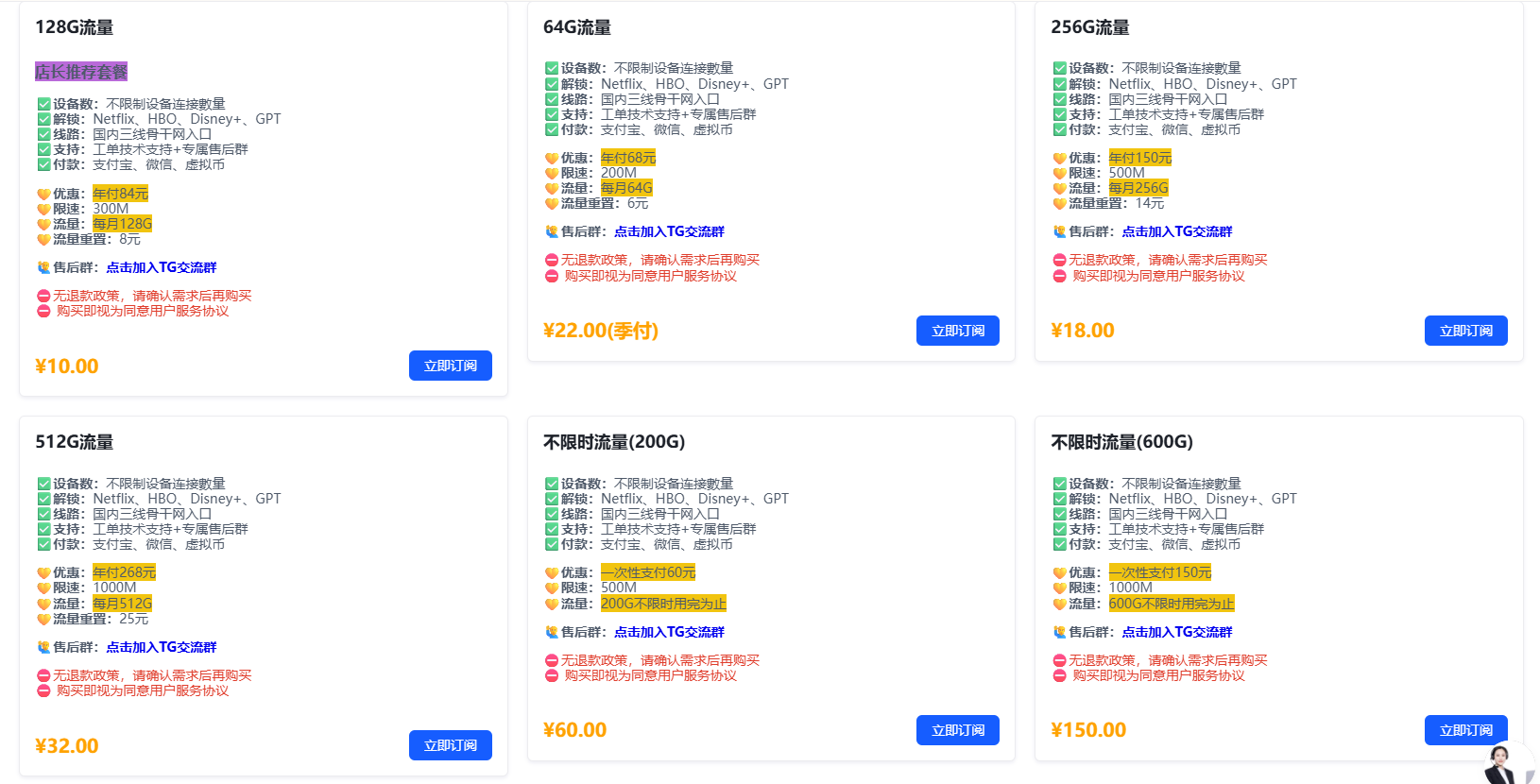Click green checkmark beside 解锁 in 不限时流量(600G) plan
The width and height of the screenshot is (1540, 784).
1059,499
